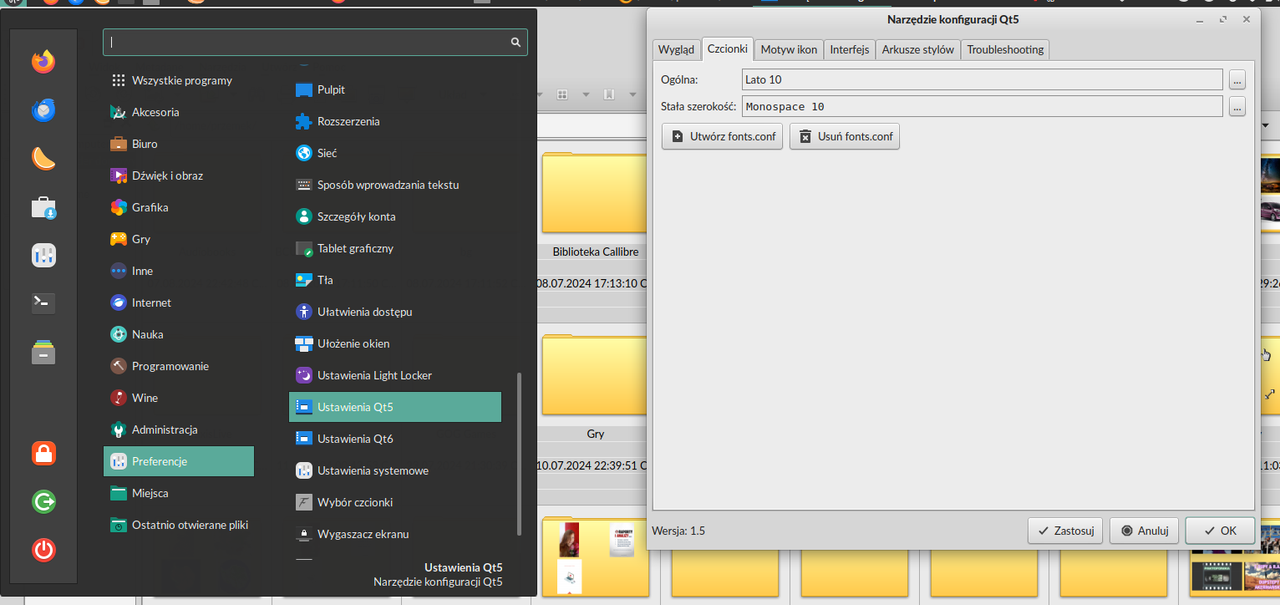Click the Ustawienia Light Locker icon
Screen dimensions: 1280x605
click(304, 375)
